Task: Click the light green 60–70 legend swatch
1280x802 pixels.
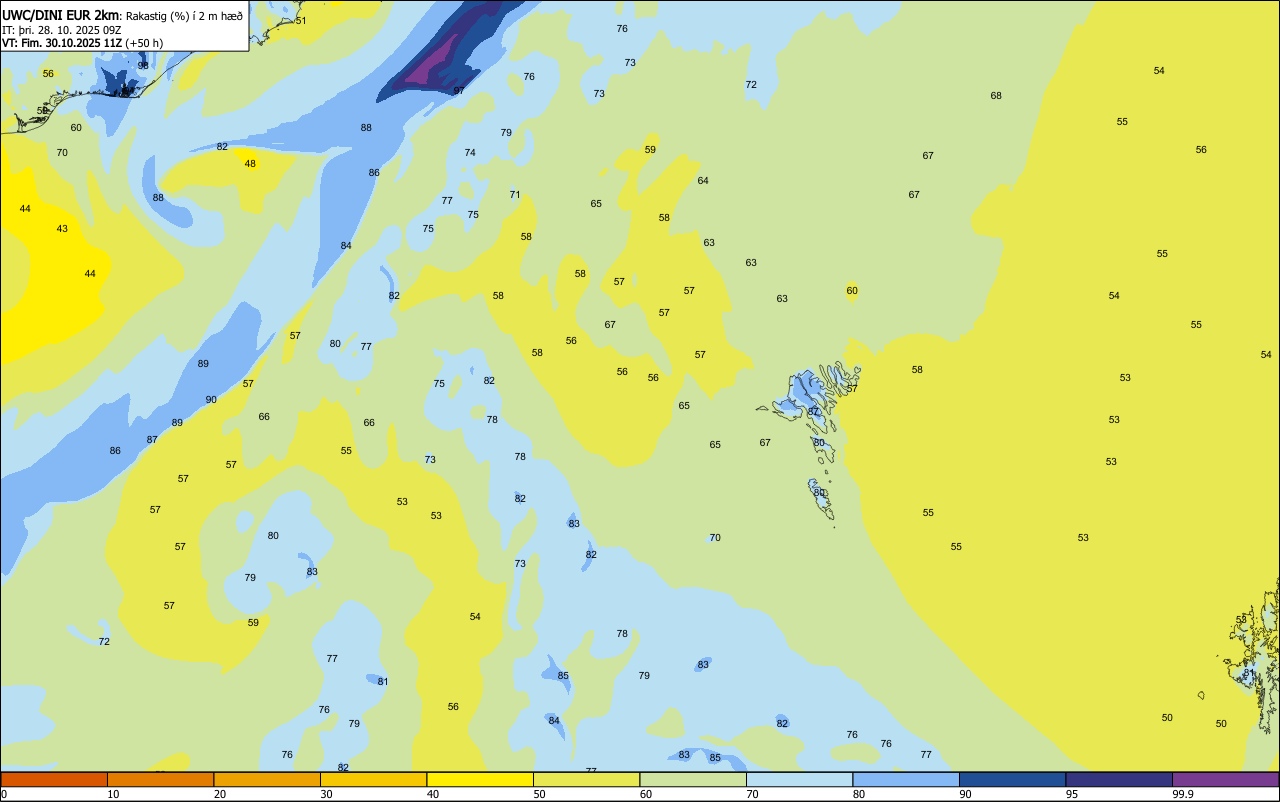Action: (693, 779)
